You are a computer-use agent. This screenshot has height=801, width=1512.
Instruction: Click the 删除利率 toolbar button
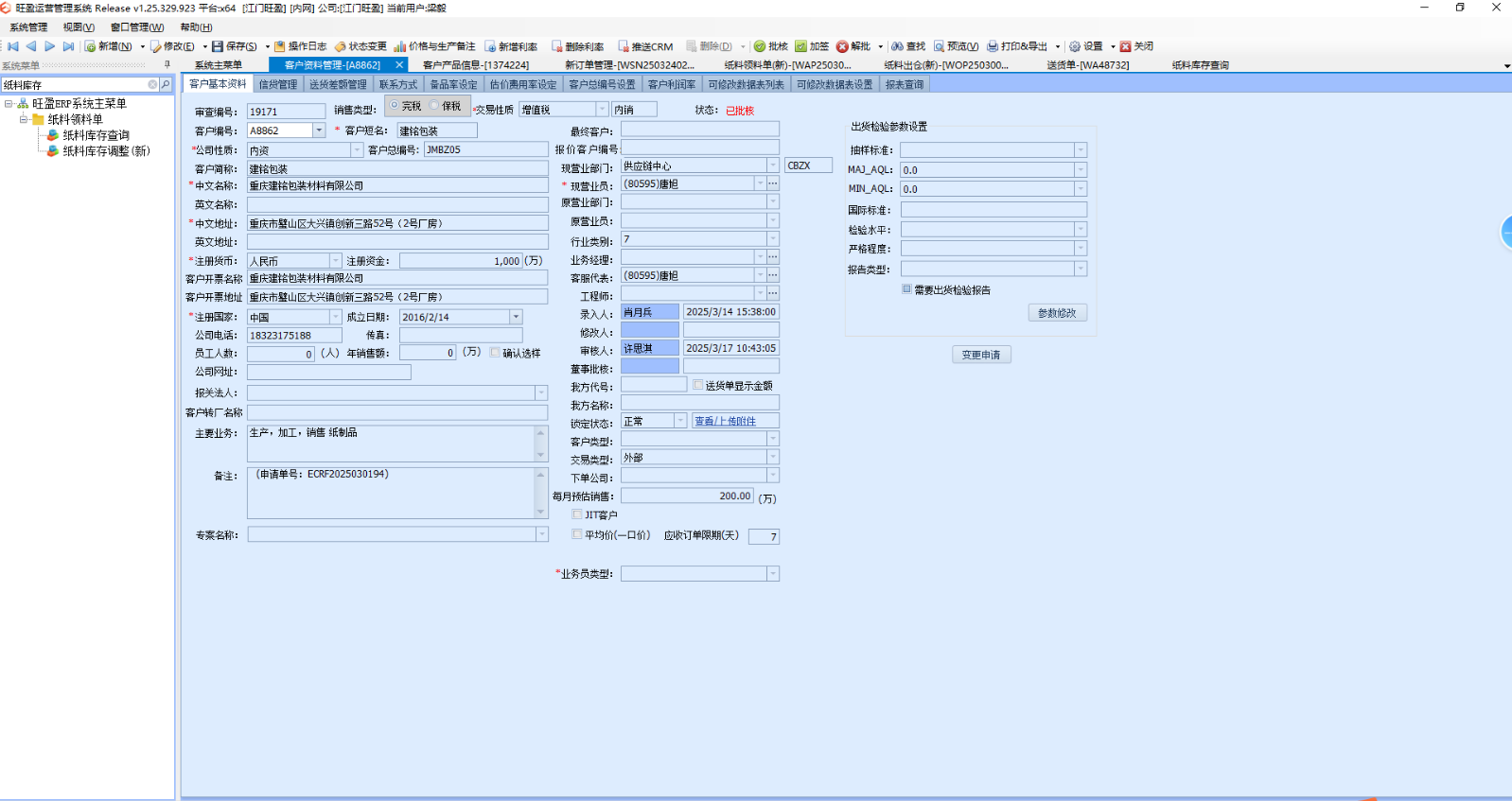pos(578,46)
